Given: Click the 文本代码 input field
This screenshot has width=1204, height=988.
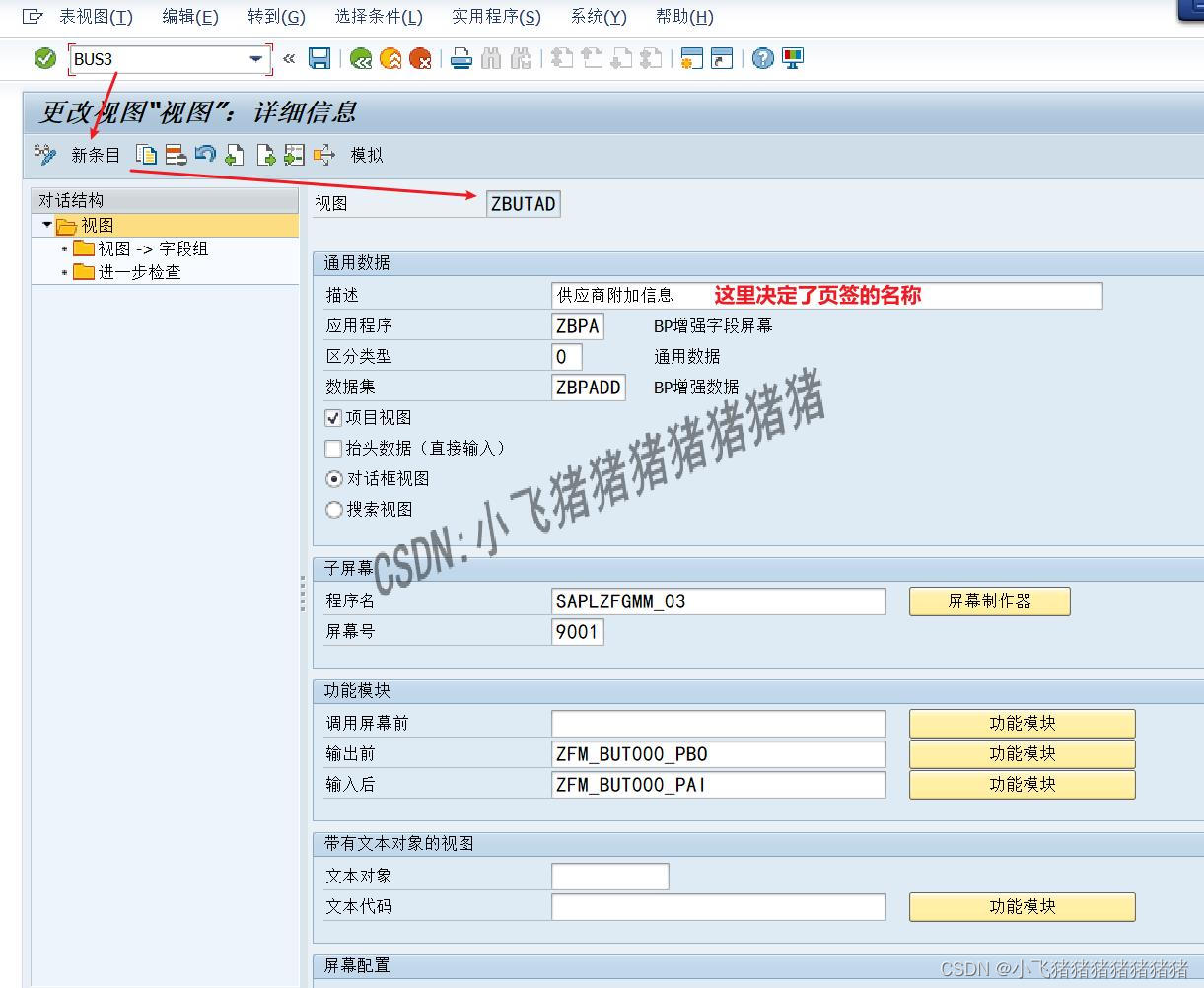Looking at the screenshot, I should [719, 906].
